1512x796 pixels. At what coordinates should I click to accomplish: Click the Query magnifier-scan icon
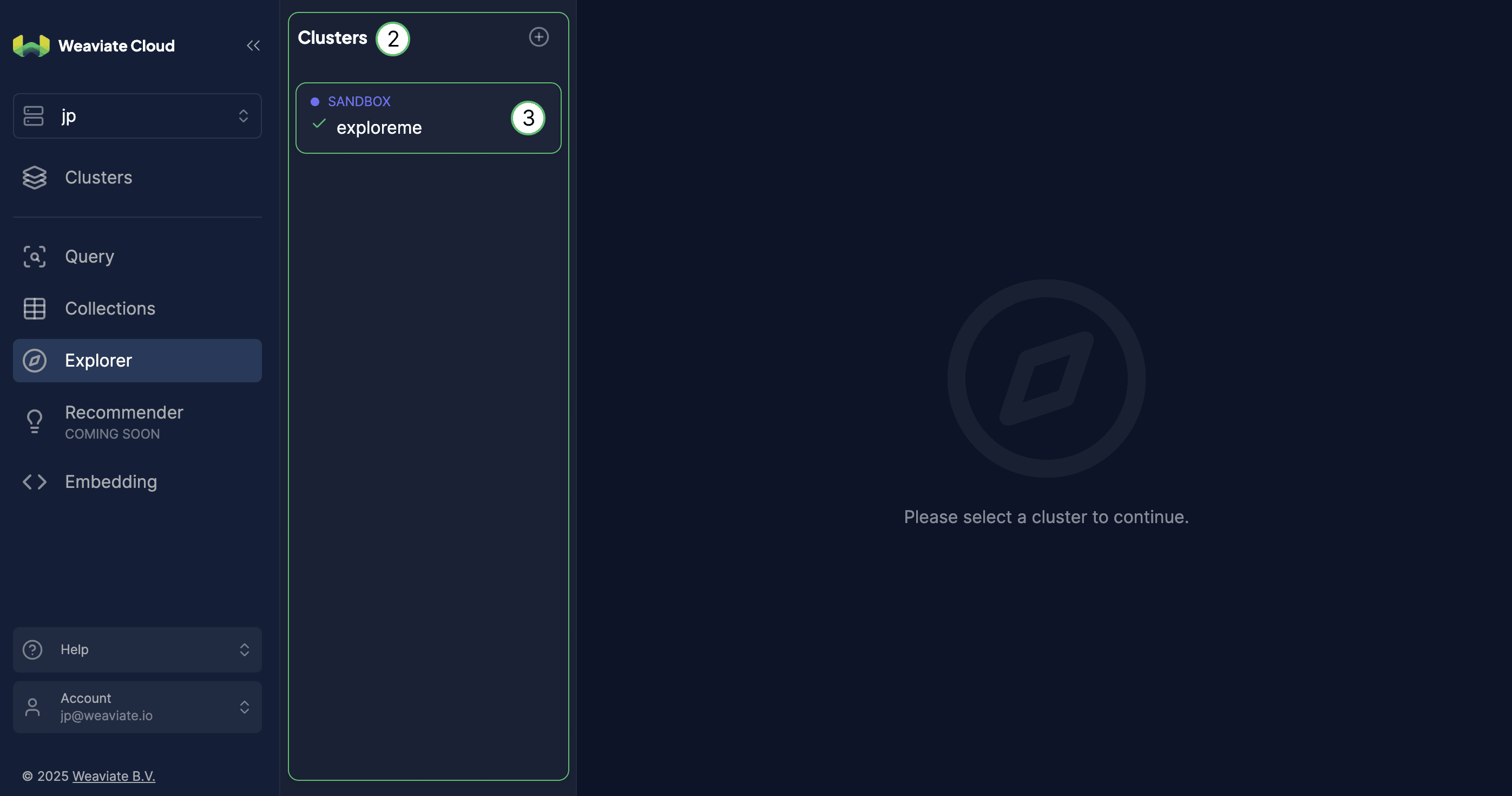(35, 257)
